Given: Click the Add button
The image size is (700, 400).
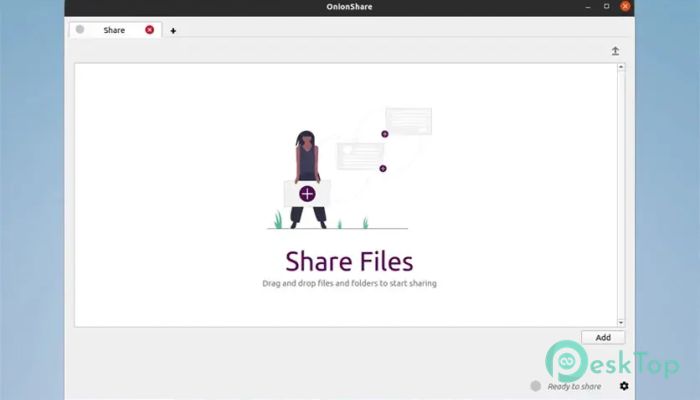Looking at the screenshot, I should pyautogui.click(x=603, y=338).
